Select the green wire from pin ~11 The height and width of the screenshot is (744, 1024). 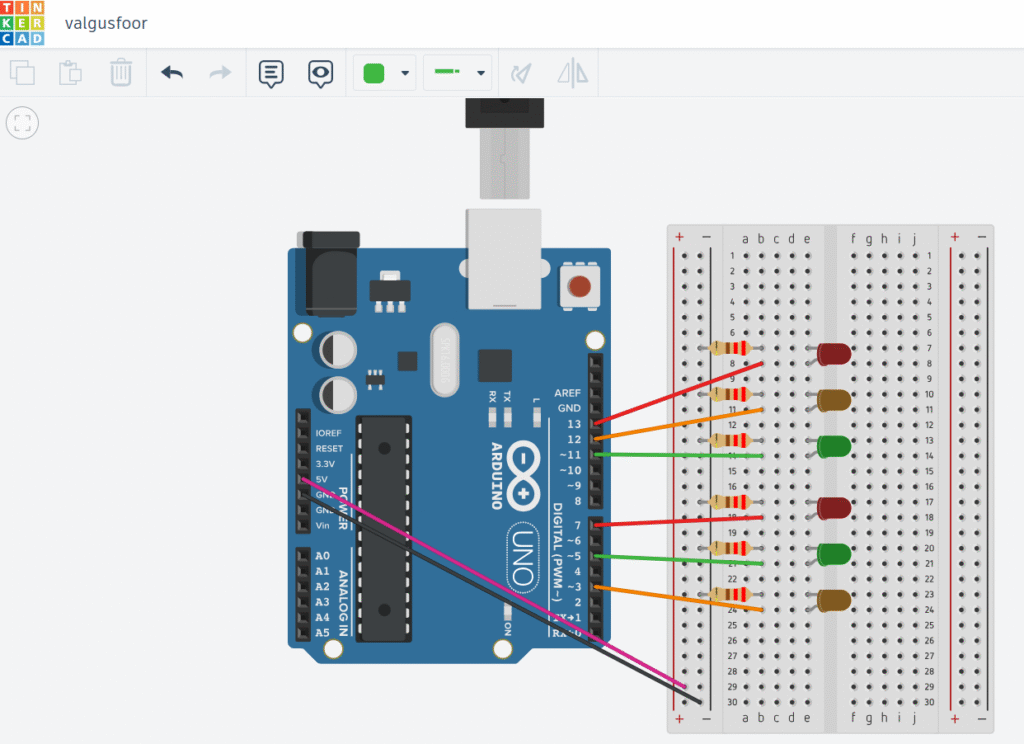[x=679, y=455]
